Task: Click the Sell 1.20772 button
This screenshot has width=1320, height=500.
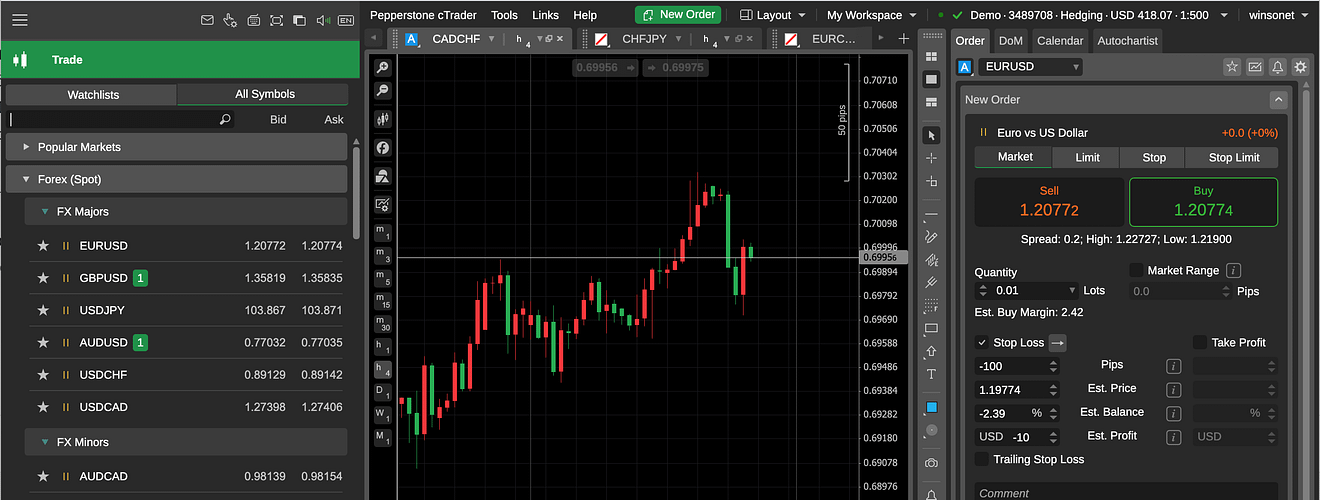Action: point(1049,201)
